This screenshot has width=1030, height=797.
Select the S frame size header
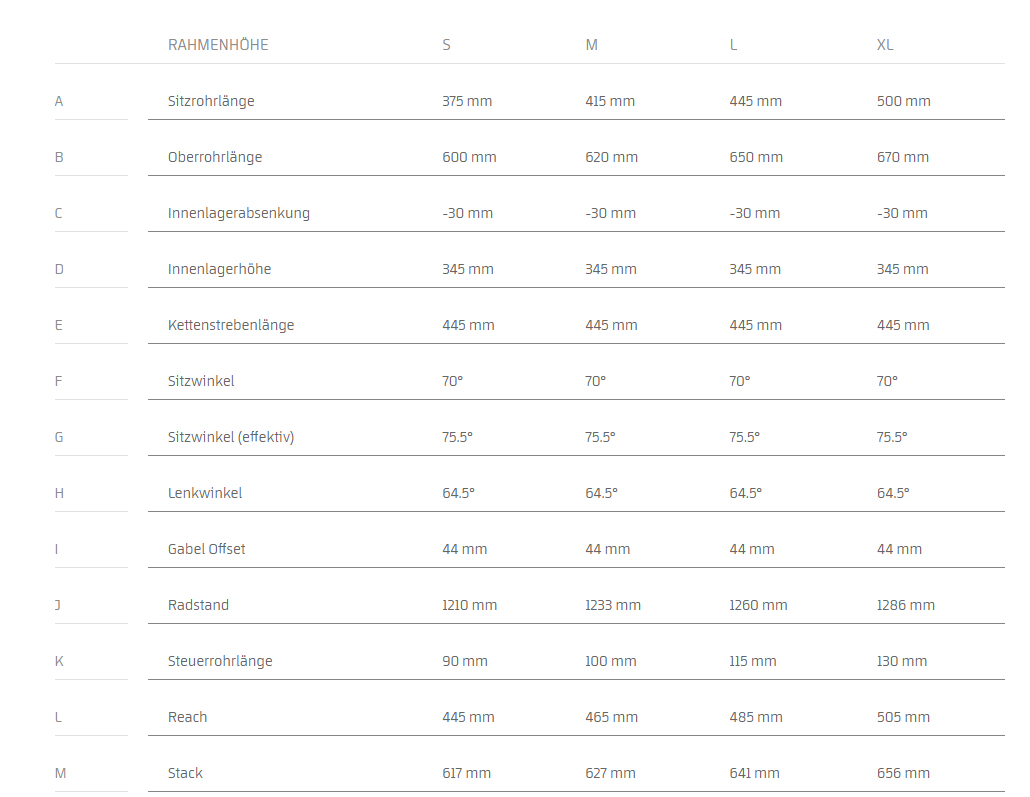click(x=446, y=45)
